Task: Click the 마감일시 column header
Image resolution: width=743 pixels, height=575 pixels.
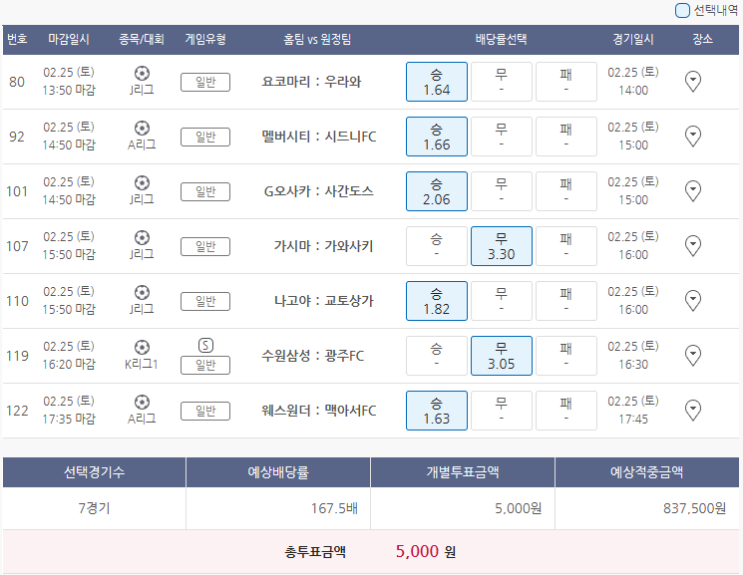Action: (69, 39)
